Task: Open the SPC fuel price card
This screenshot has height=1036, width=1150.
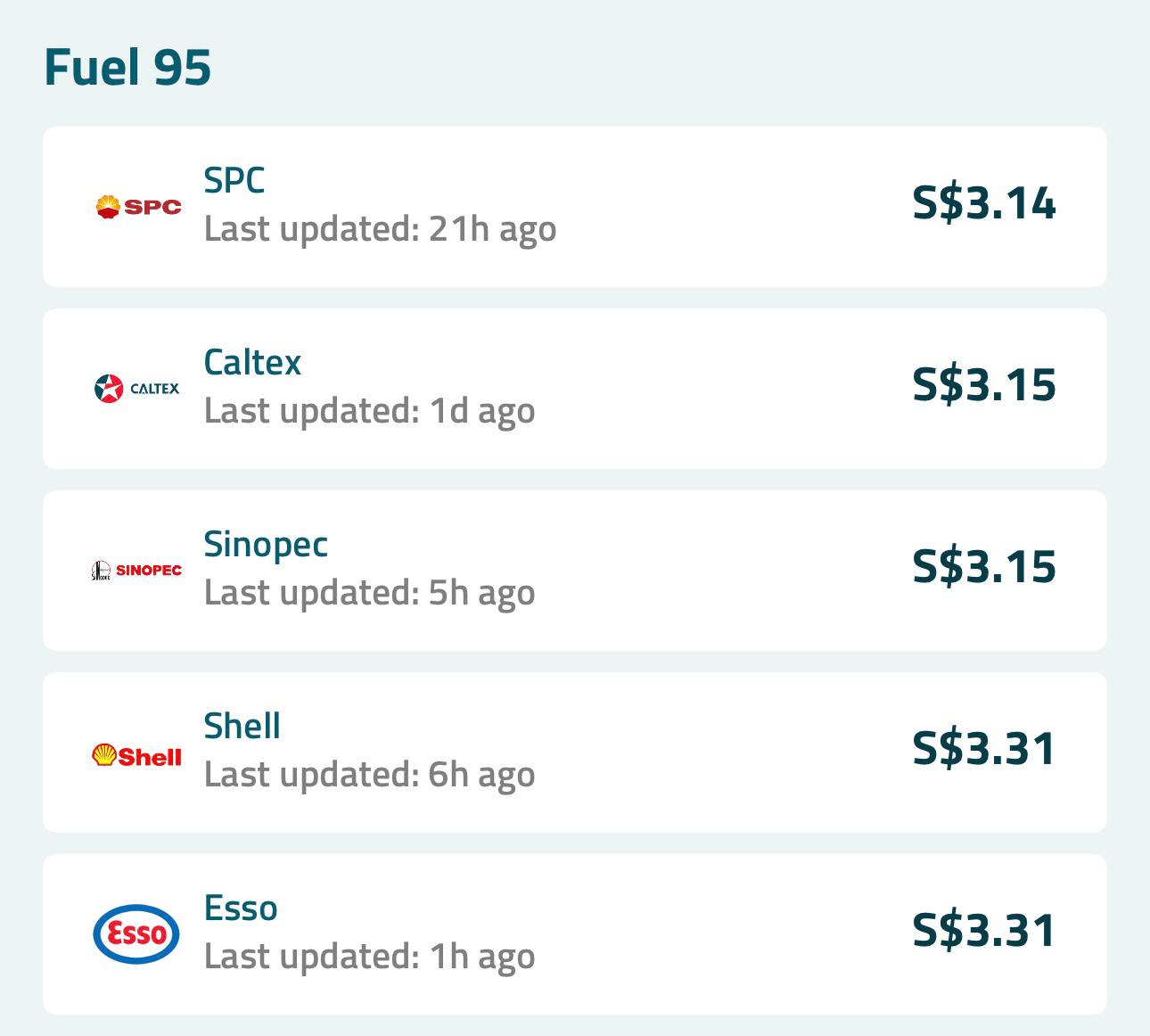Action: 574,206
